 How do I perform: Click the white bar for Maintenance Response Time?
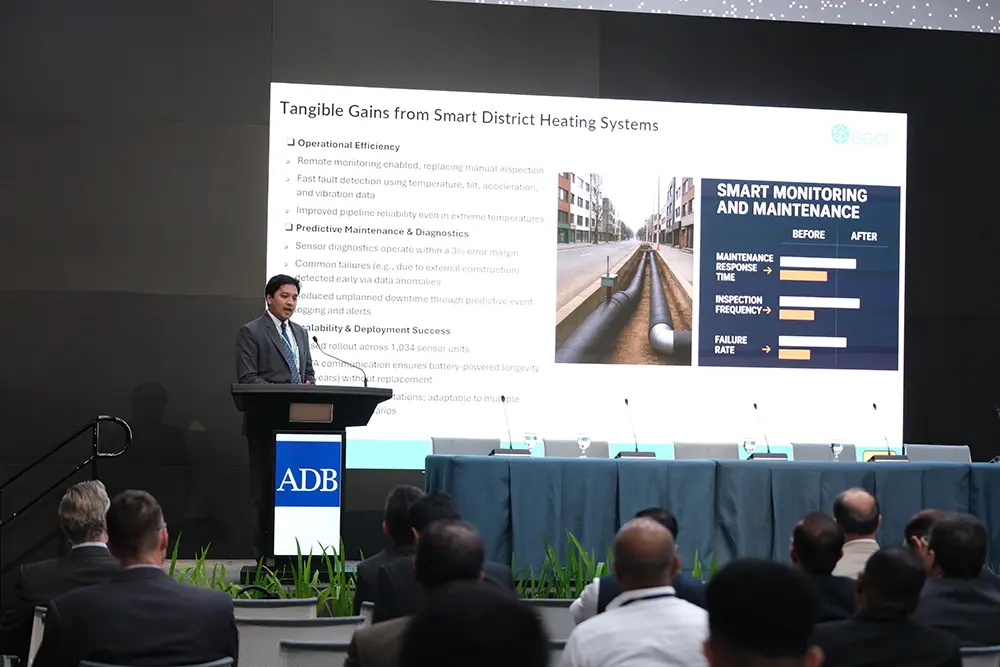[818, 263]
